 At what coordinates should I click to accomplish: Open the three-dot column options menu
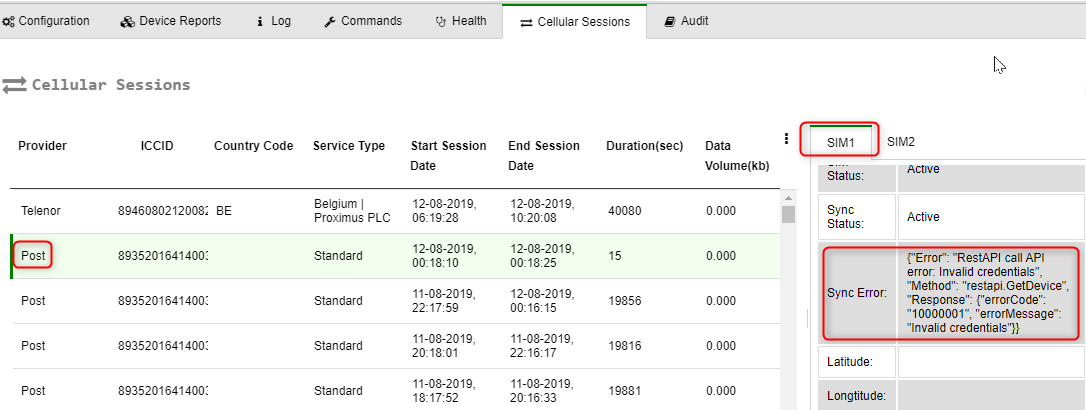[x=787, y=139]
